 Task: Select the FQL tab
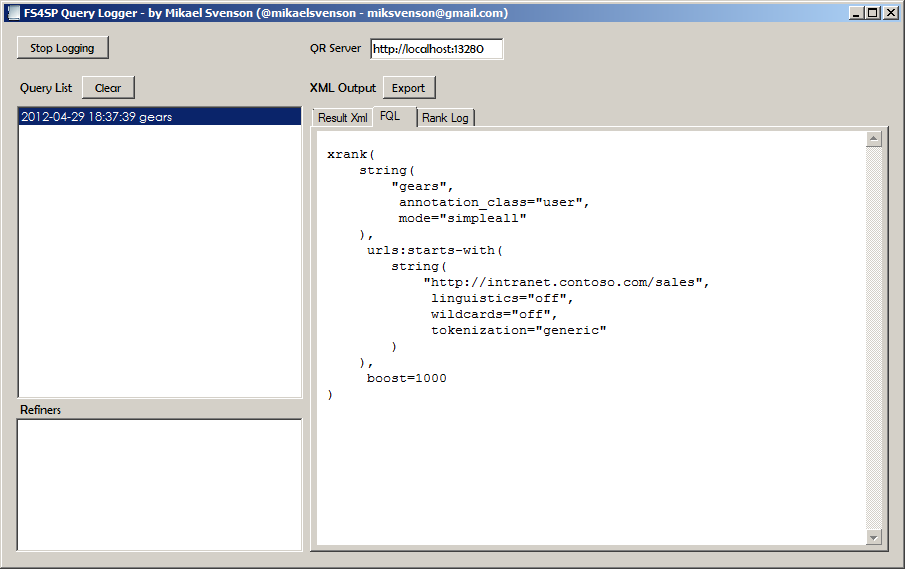pos(394,116)
